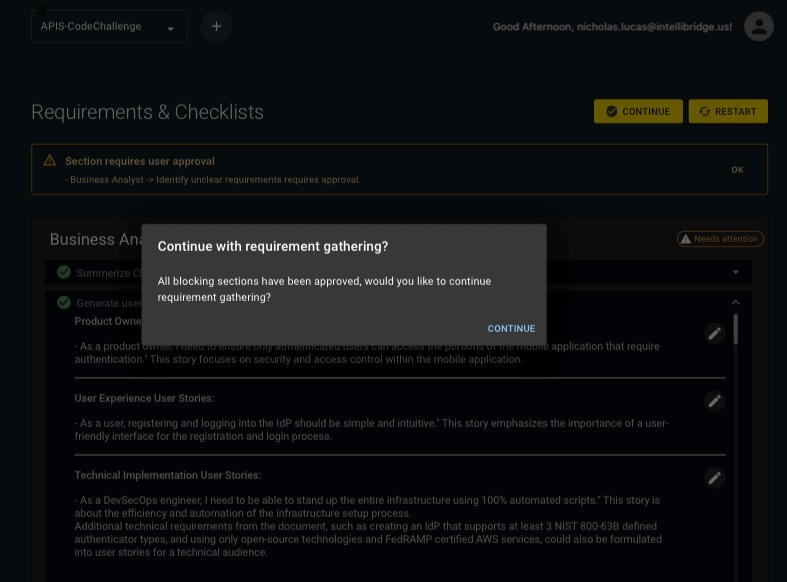This screenshot has height=582, width=787.
Task: Click the Needs attention badge
Action: click(x=720, y=239)
